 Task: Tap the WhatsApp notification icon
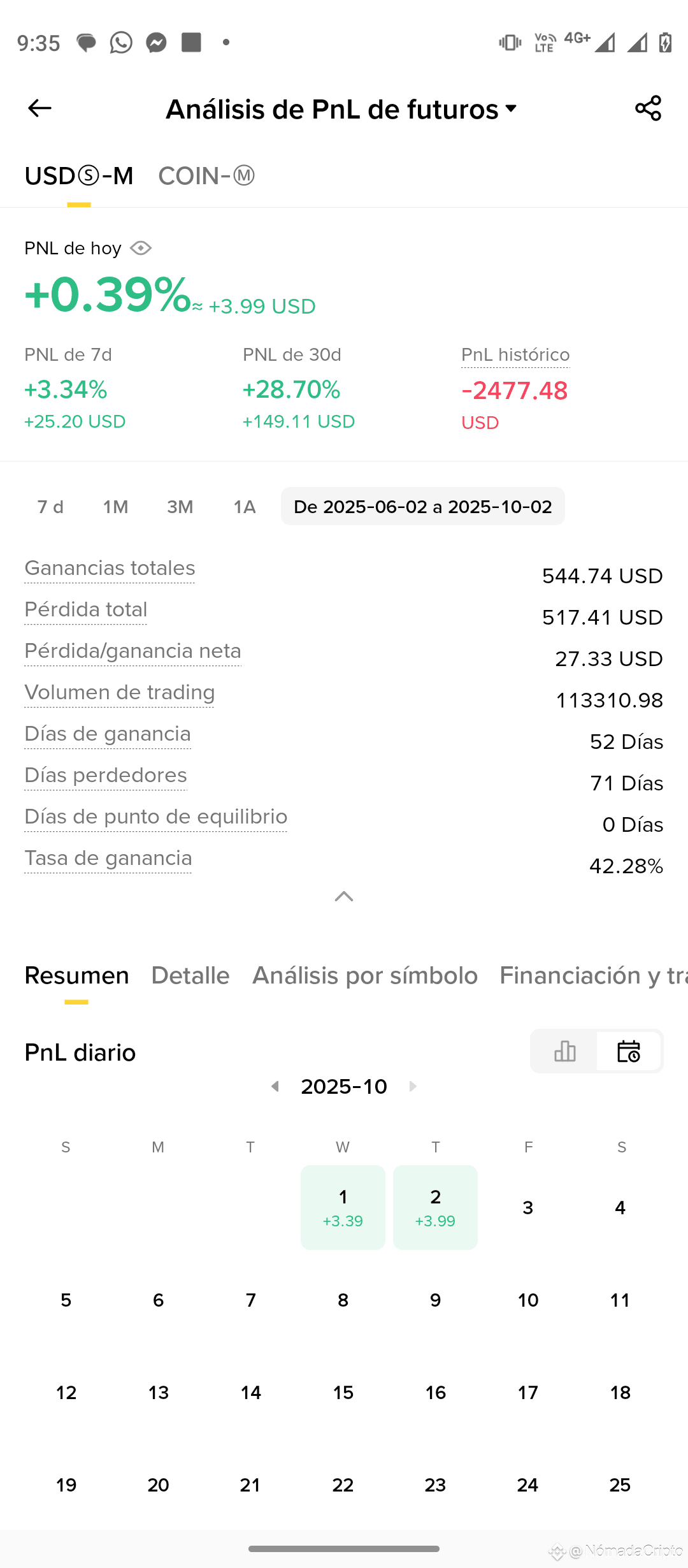[121, 43]
